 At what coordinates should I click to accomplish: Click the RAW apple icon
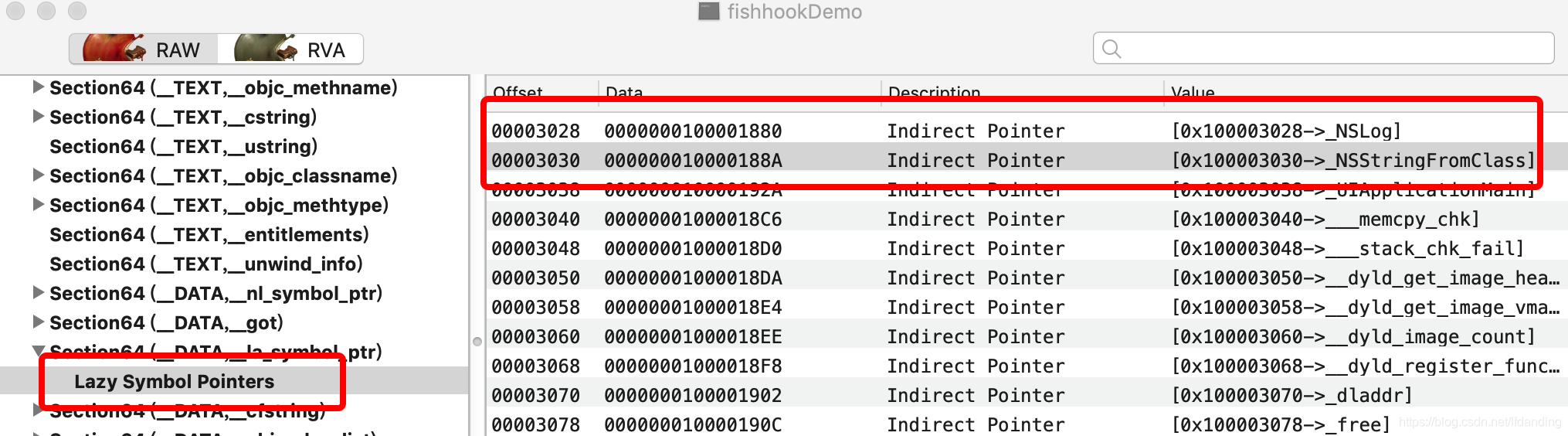tap(114, 47)
